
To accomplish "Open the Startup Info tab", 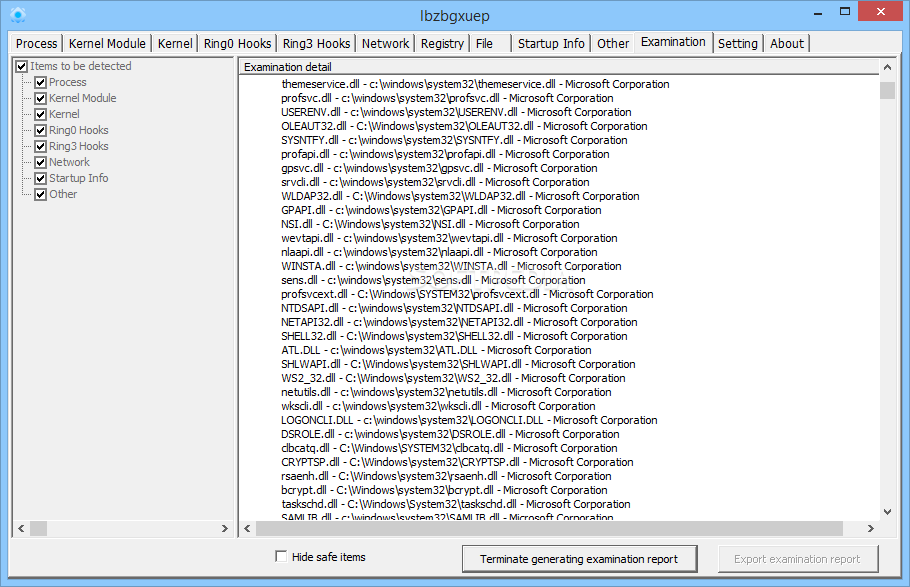I will coord(551,44).
